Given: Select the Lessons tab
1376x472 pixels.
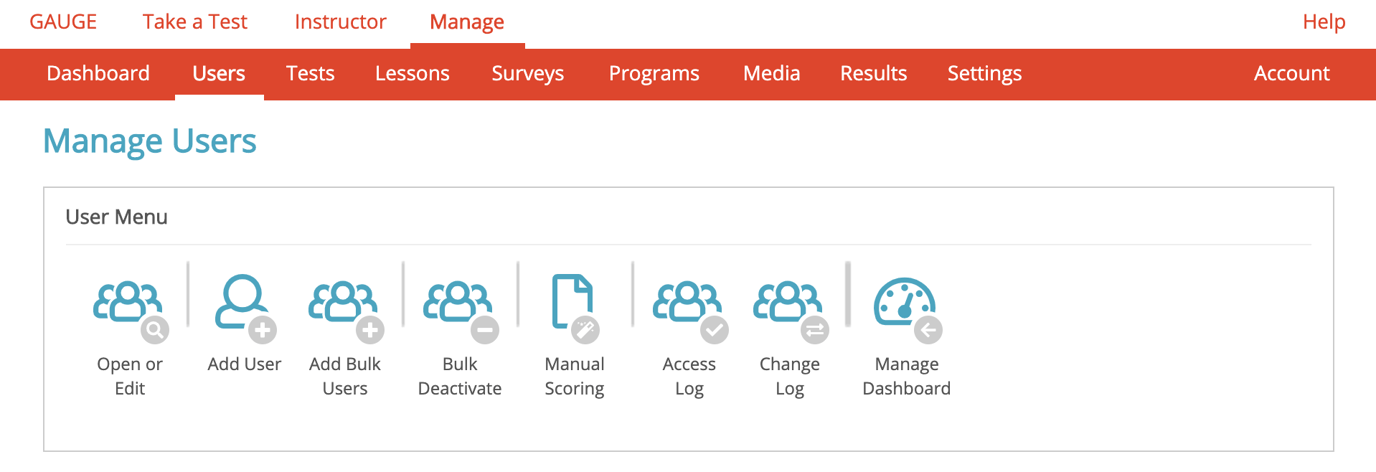Looking at the screenshot, I should [x=412, y=73].
